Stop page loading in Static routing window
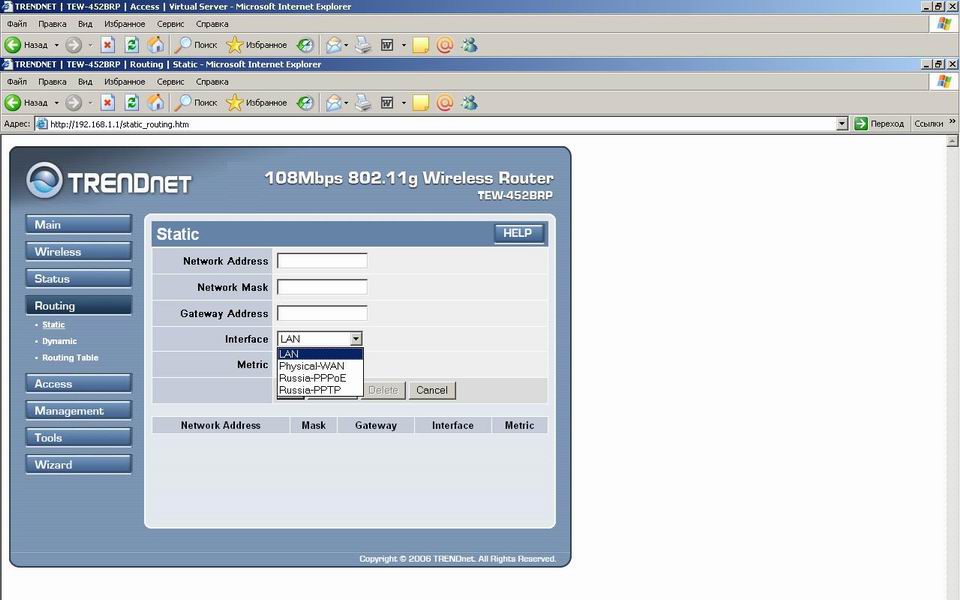Viewport: 960px width, 600px height. tap(108, 102)
